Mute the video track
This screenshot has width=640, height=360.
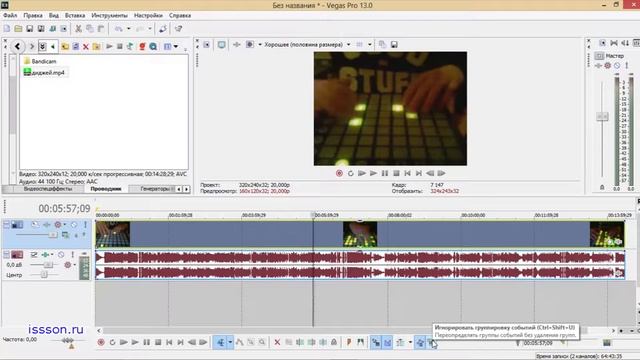pos(74,224)
